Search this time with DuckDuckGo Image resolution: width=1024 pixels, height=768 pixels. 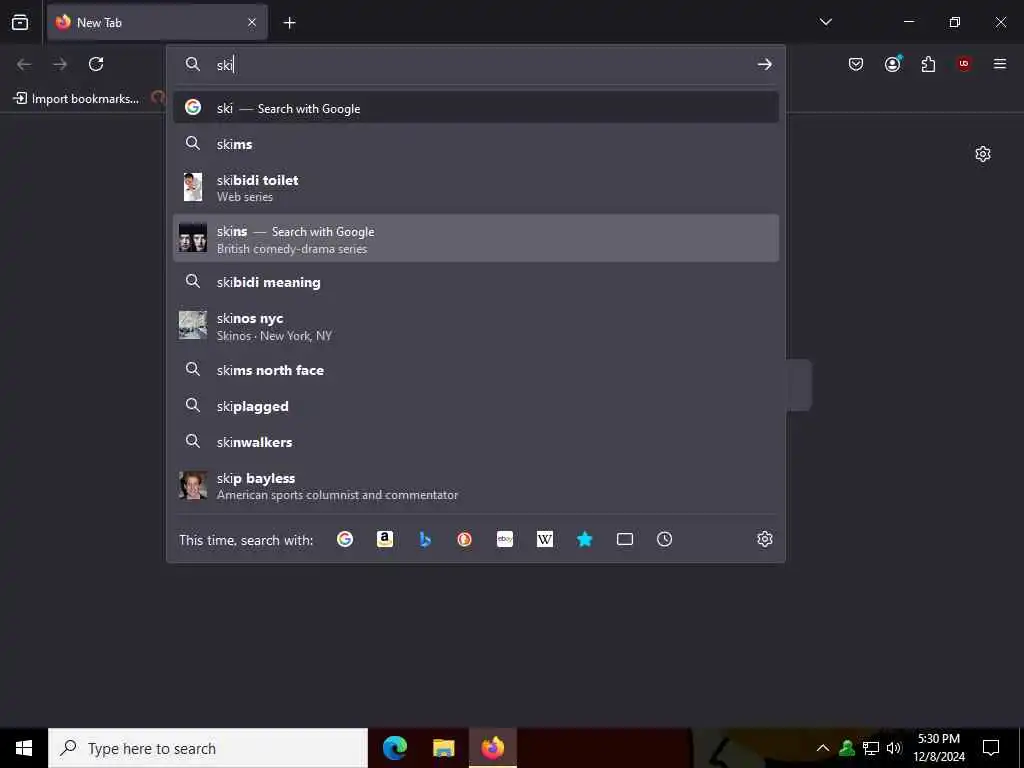(x=464, y=539)
